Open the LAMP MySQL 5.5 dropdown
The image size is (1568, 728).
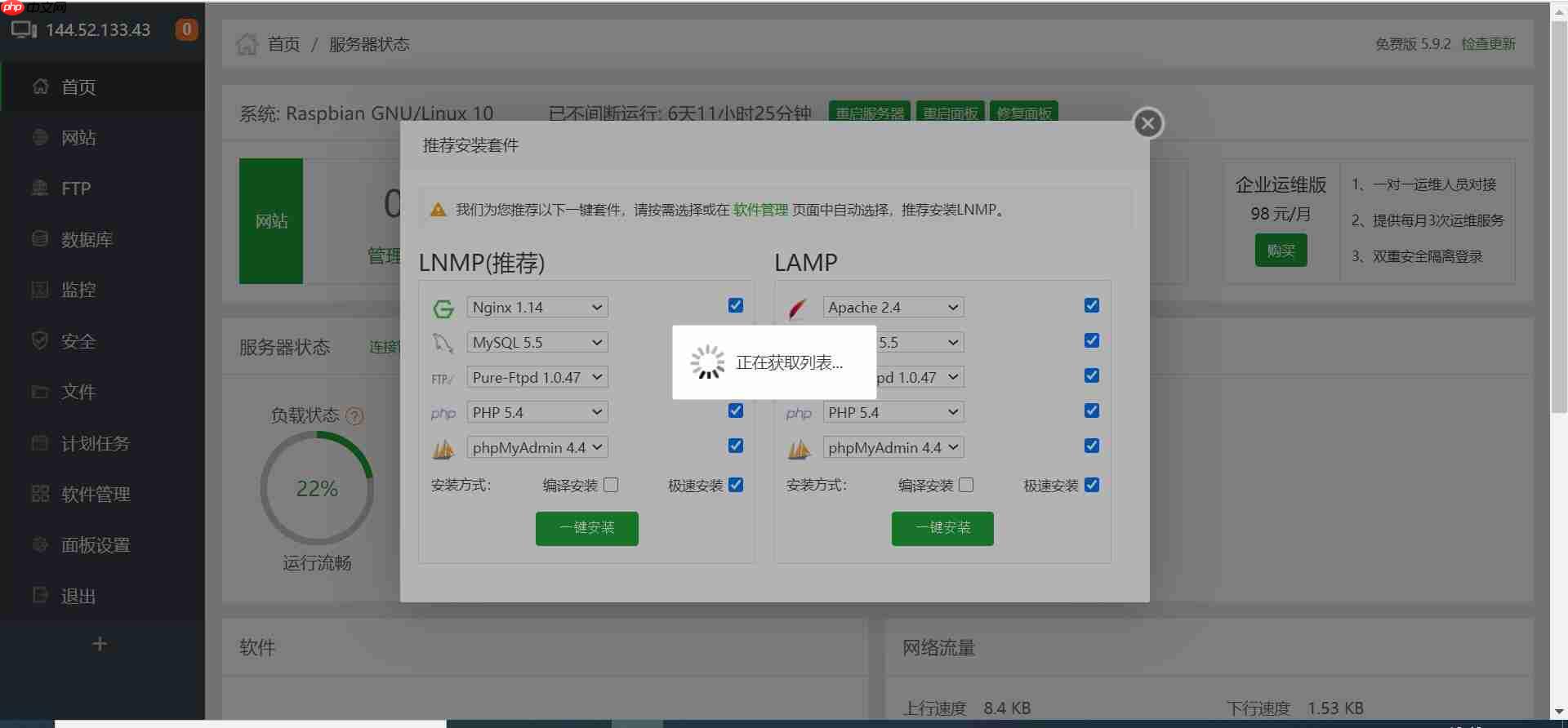(920, 342)
